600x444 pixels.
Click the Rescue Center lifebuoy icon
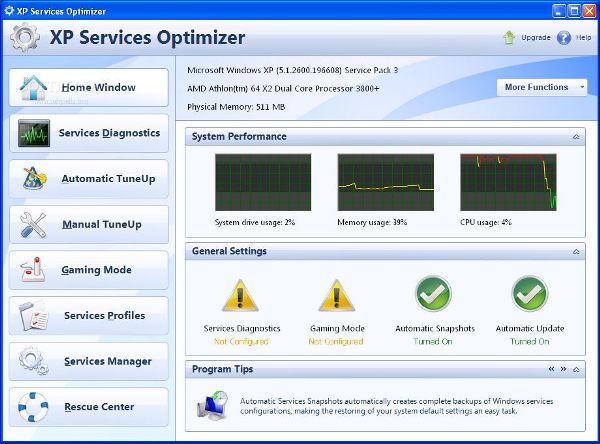click(33, 407)
